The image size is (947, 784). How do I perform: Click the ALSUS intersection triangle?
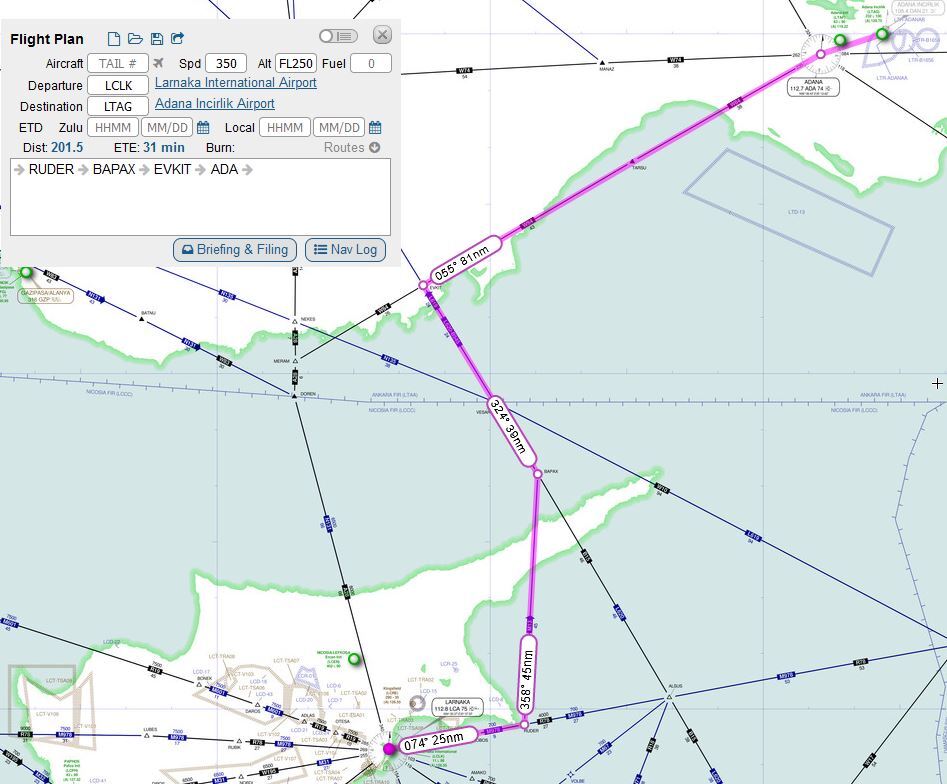(x=669, y=698)
